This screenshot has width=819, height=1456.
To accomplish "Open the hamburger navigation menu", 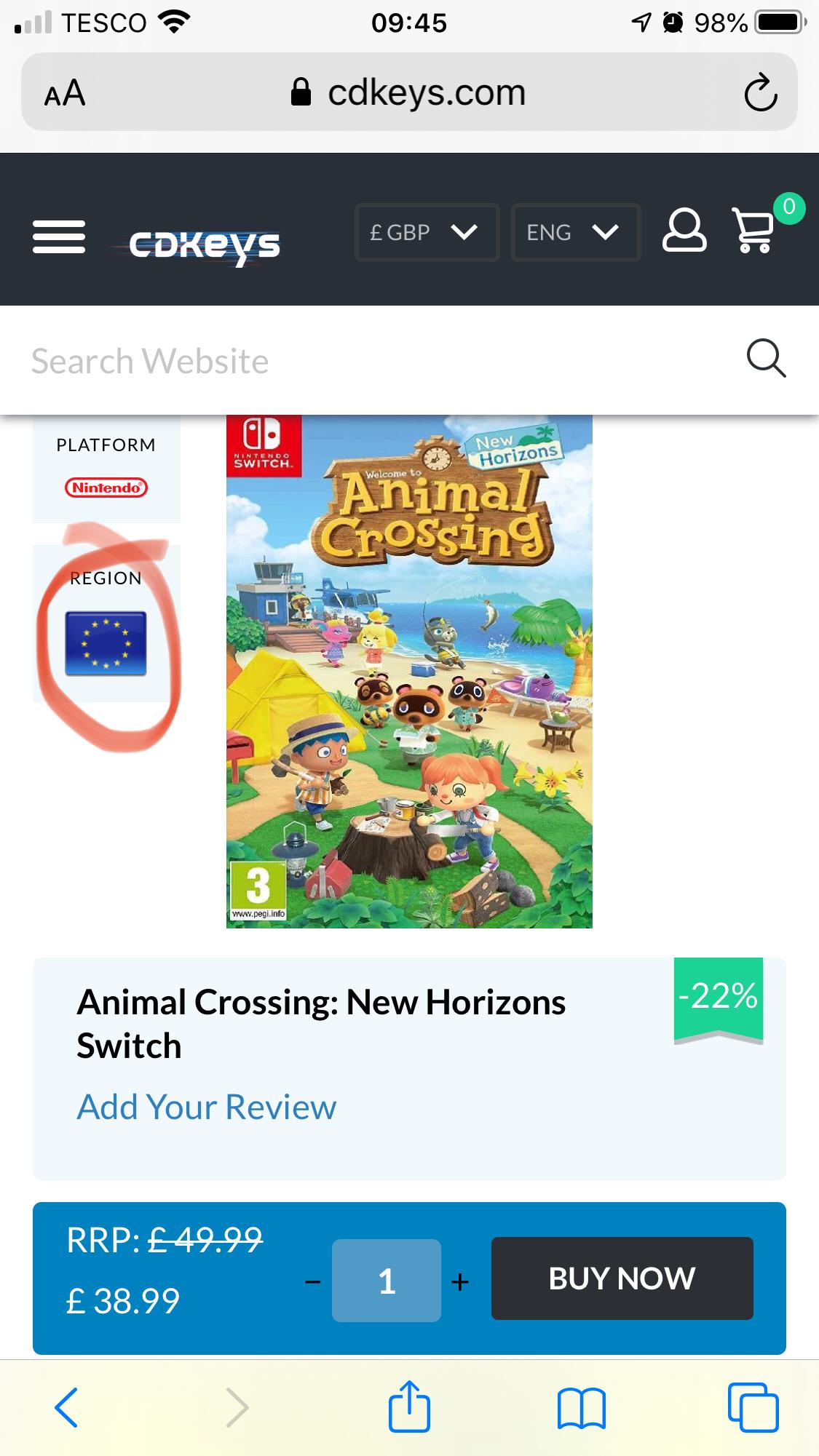I will tap(59, 236).
